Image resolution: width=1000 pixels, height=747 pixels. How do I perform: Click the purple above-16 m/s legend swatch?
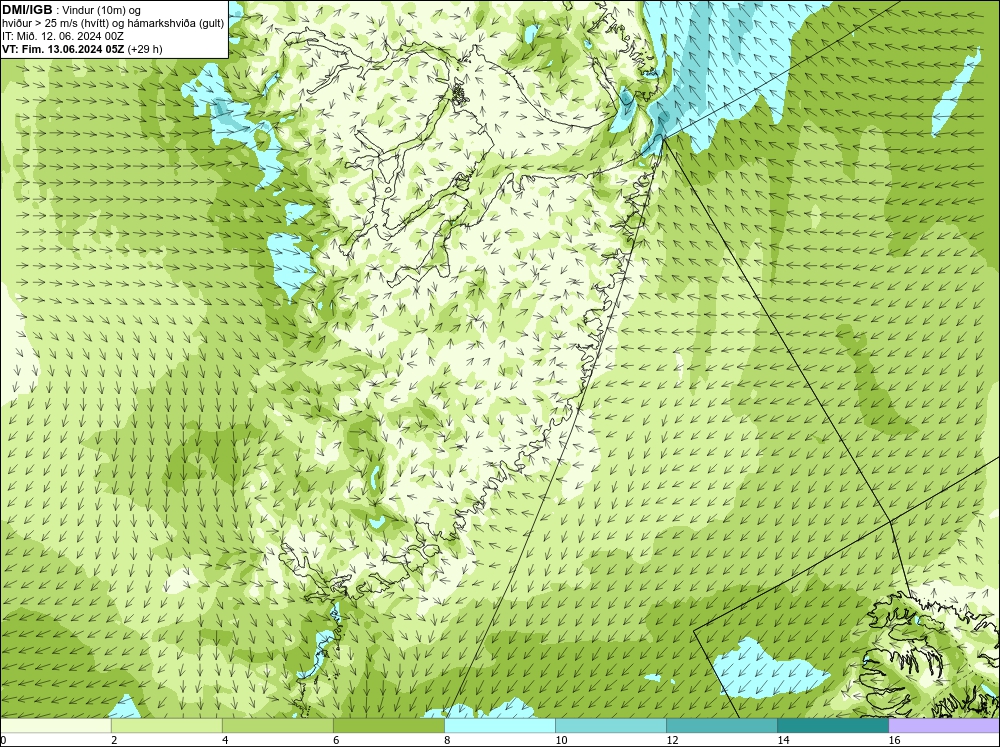[944, 725]
